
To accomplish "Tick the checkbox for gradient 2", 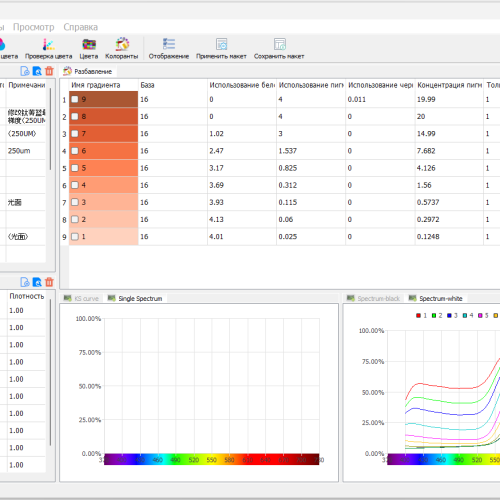I will coord(75,219).
